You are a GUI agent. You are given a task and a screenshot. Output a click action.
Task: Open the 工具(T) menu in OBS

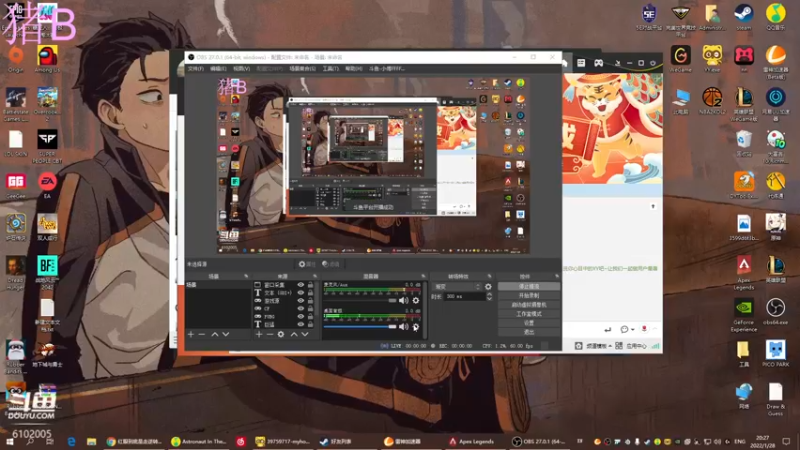point(331,68)
